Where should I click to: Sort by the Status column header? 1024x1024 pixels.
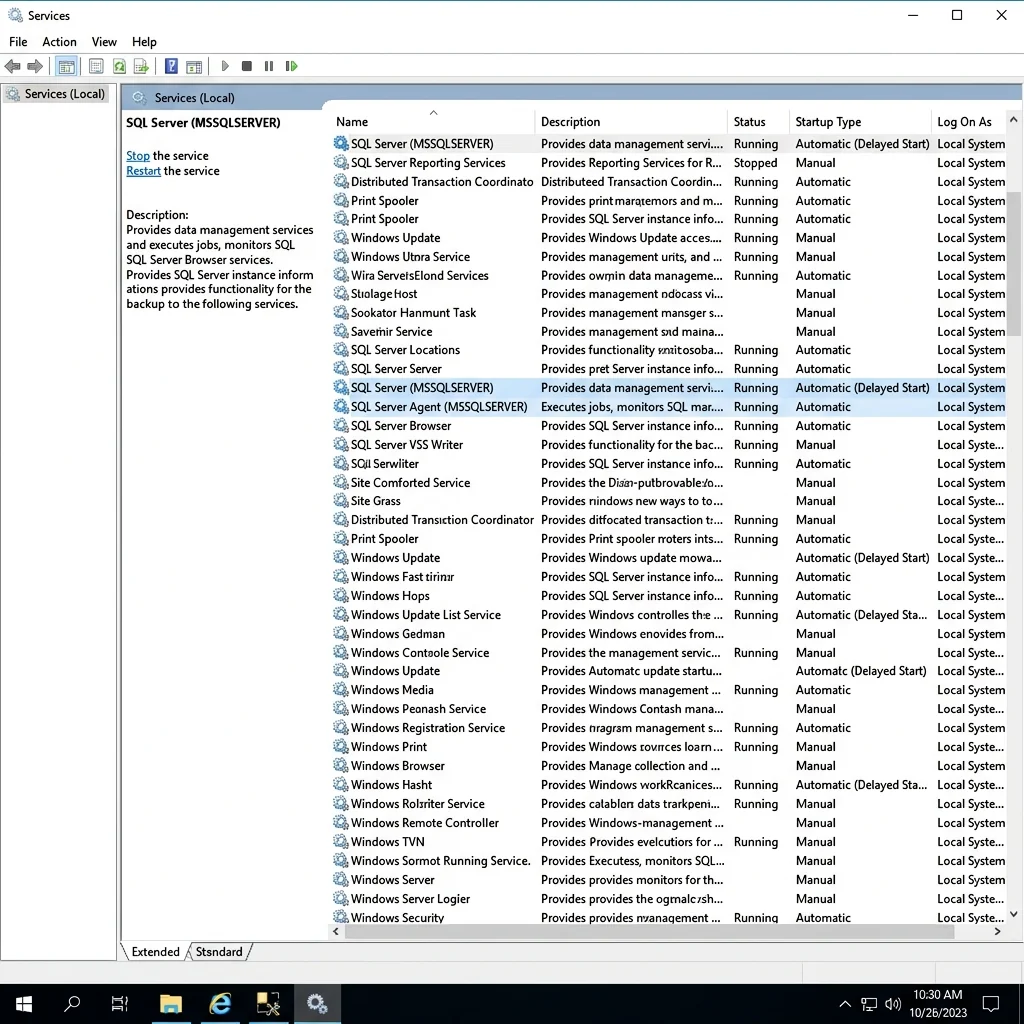click(x=758, y=121)
